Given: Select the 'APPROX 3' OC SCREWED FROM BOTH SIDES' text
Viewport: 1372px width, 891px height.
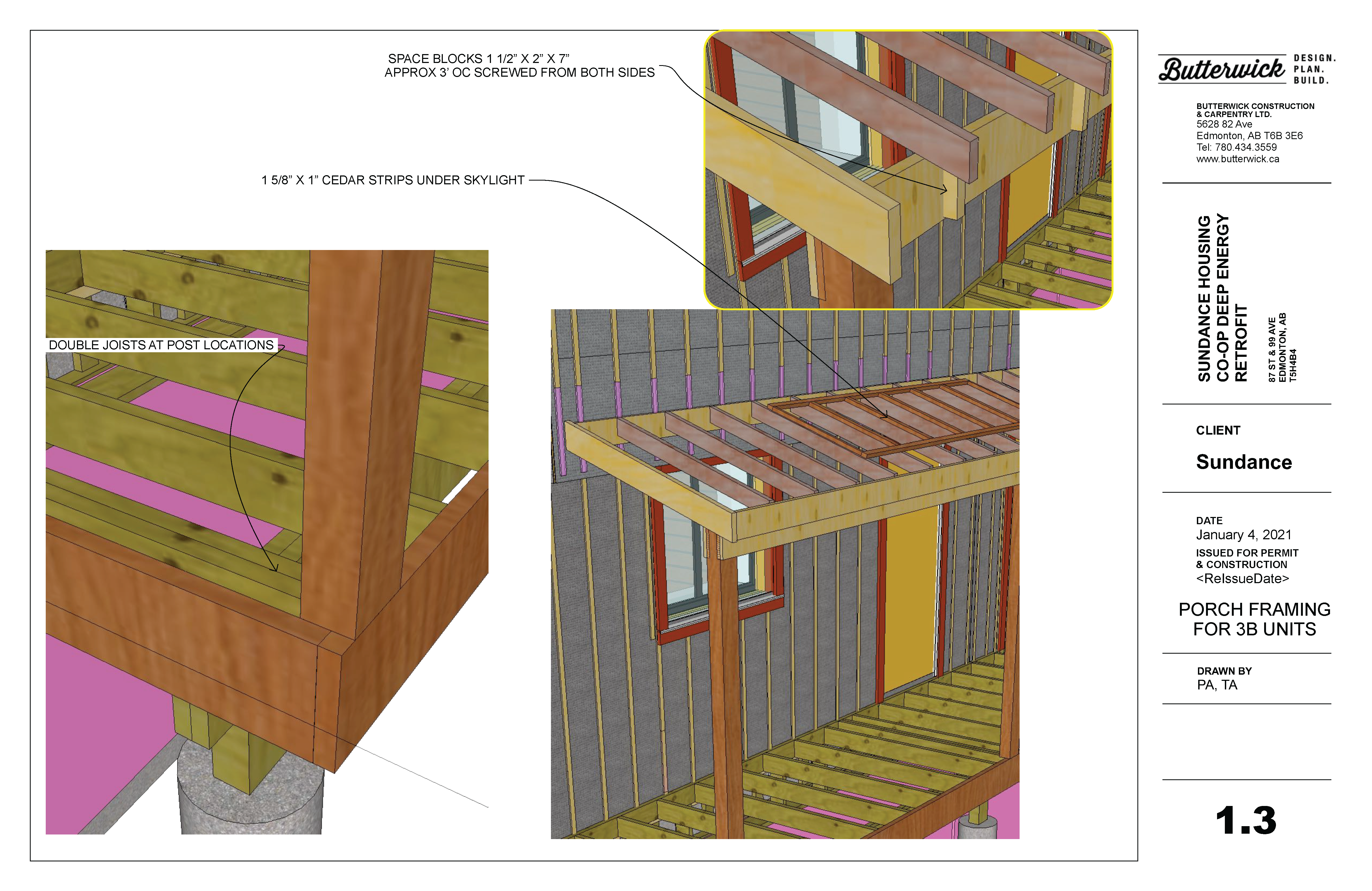Looking at the screenshot, I should pos(519,73).
